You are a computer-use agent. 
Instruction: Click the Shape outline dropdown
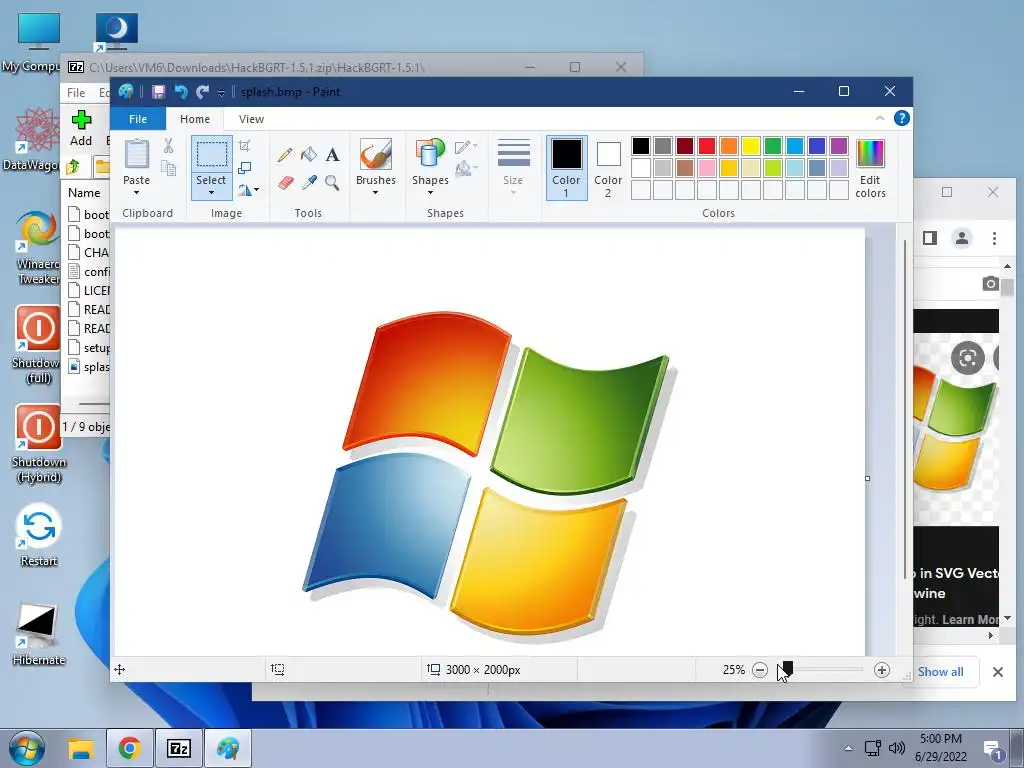click(466, 146)
